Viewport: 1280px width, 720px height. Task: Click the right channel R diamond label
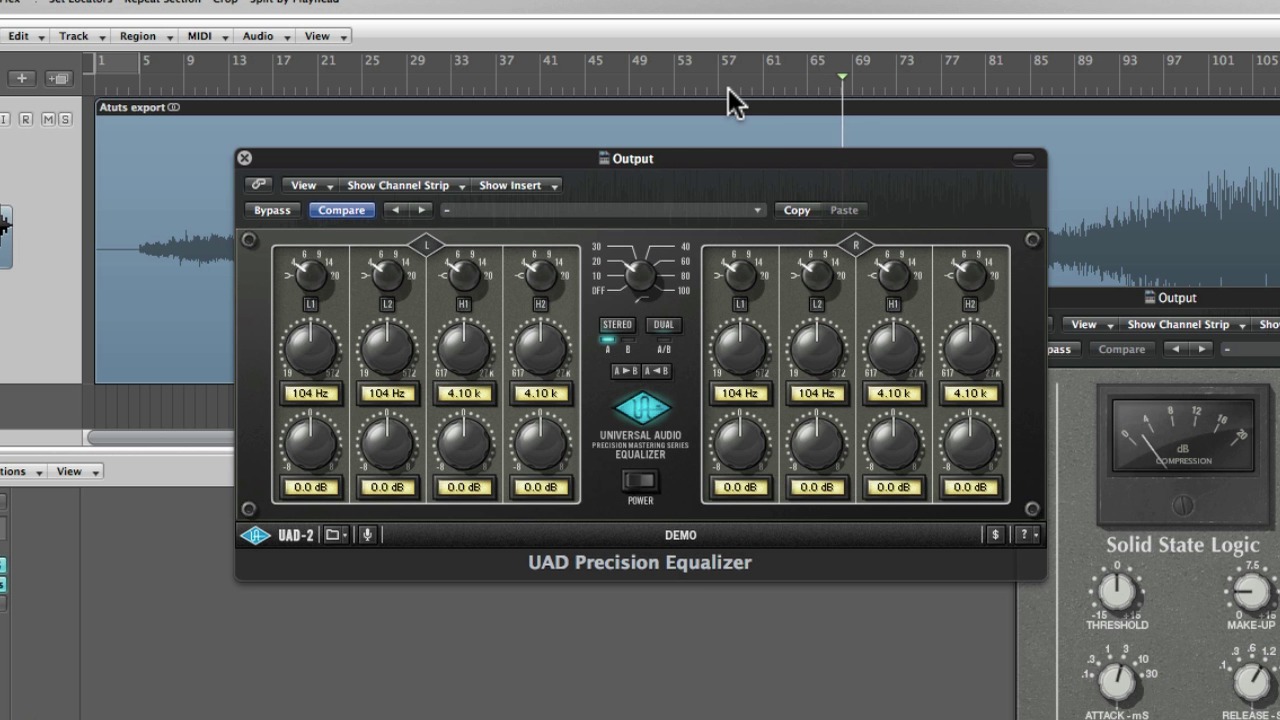(856, 244)
